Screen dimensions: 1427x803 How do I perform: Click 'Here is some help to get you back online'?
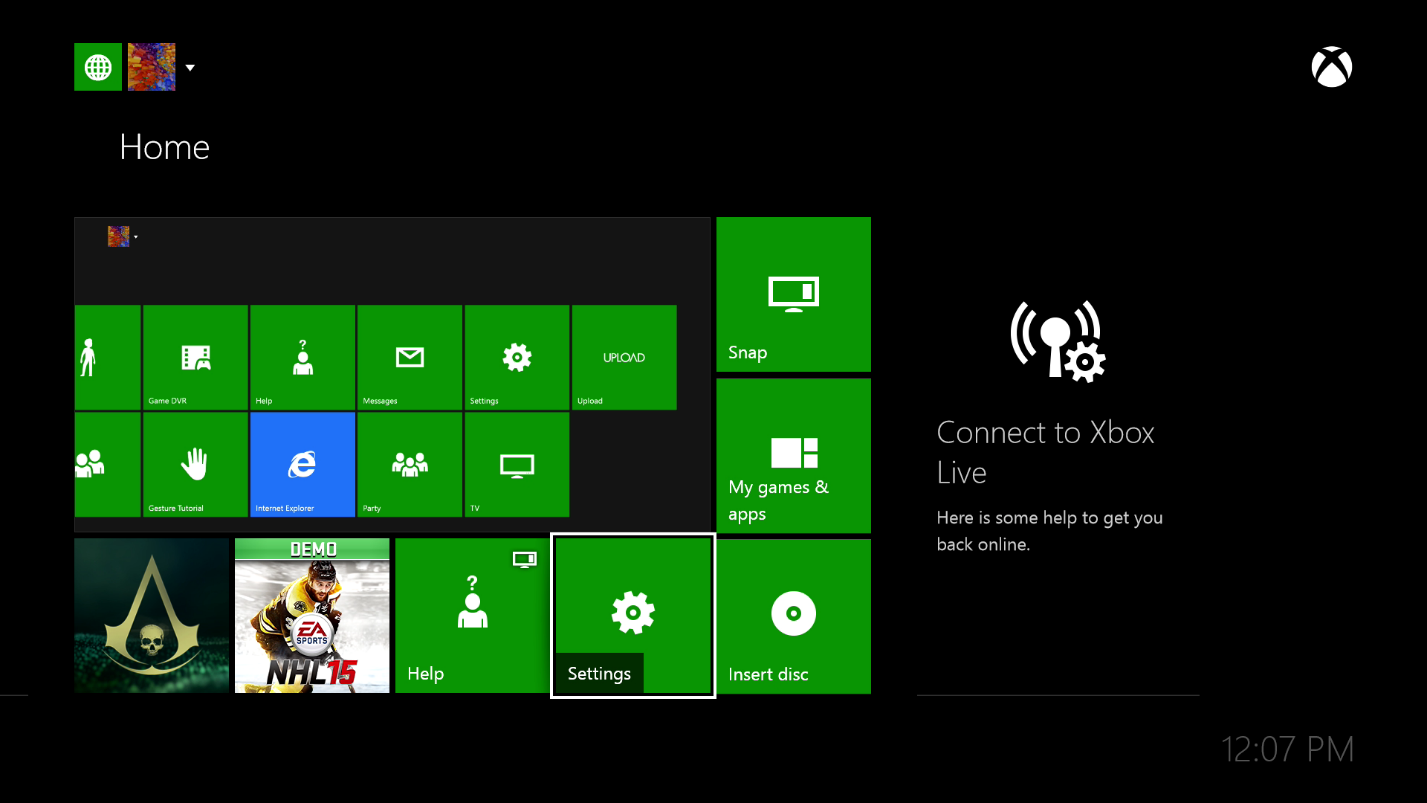click(x=1050, y=531)
